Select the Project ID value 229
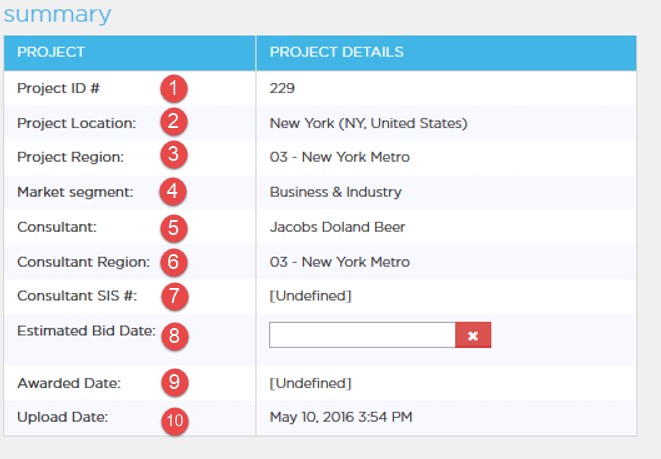Screen dimensions: 661x459 [x=282, y=88]
